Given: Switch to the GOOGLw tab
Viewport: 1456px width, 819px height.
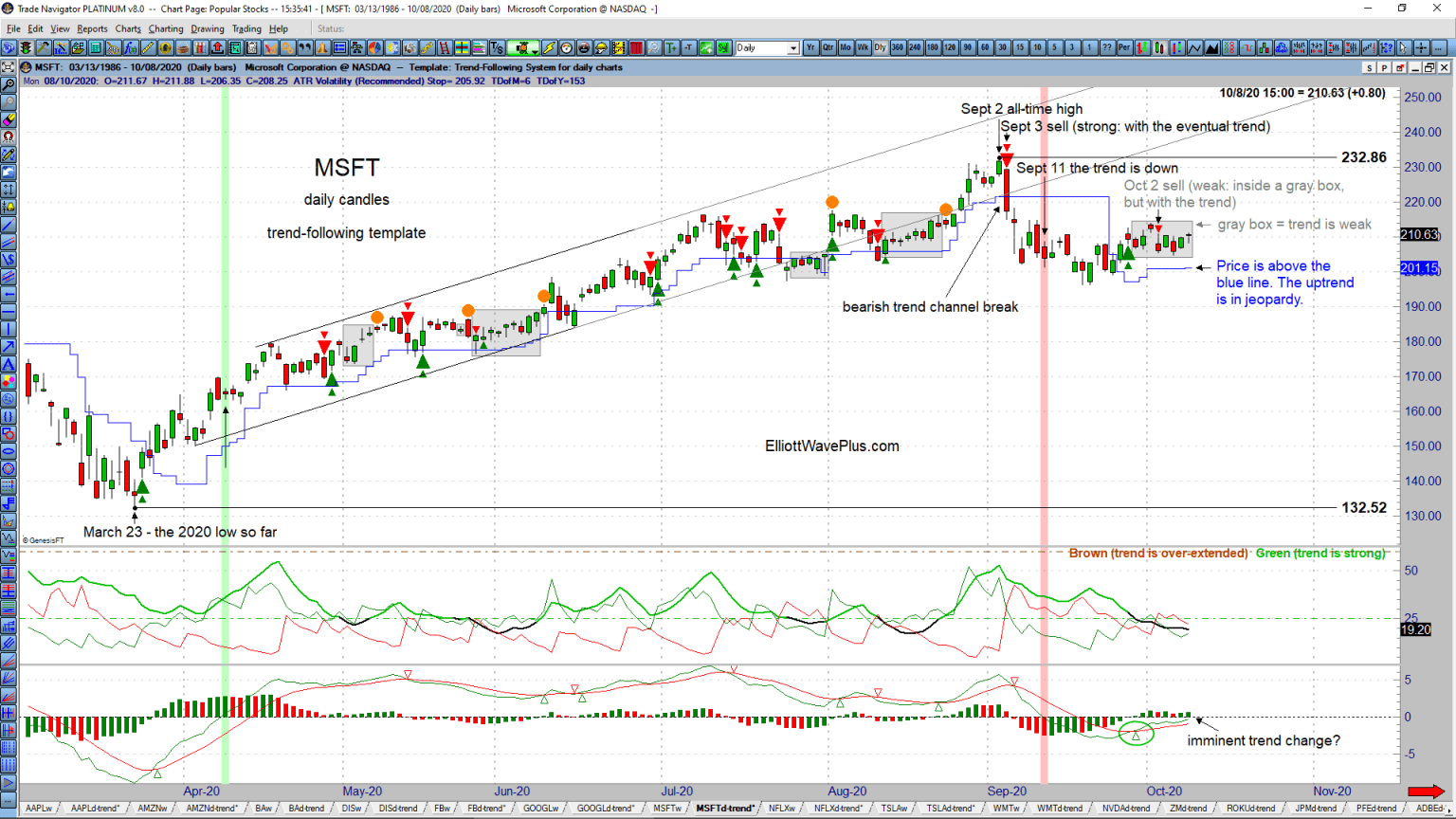Looking at the screenshot, I should [540, 809].
